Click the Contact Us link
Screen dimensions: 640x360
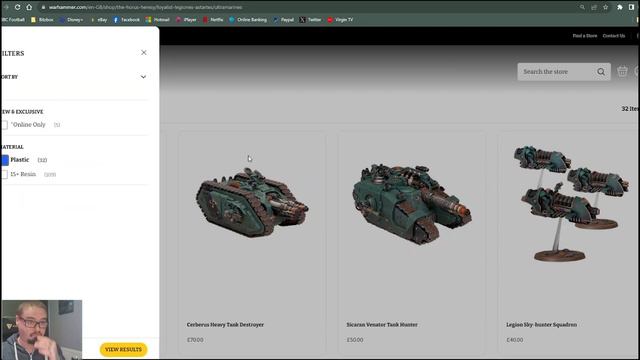click(613, 36)
